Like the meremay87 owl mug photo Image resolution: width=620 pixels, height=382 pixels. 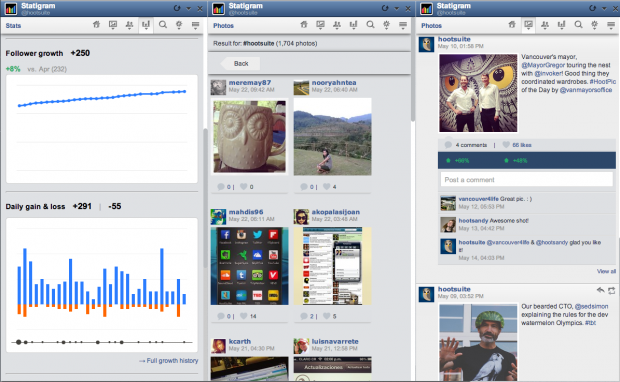click(244, 187)
